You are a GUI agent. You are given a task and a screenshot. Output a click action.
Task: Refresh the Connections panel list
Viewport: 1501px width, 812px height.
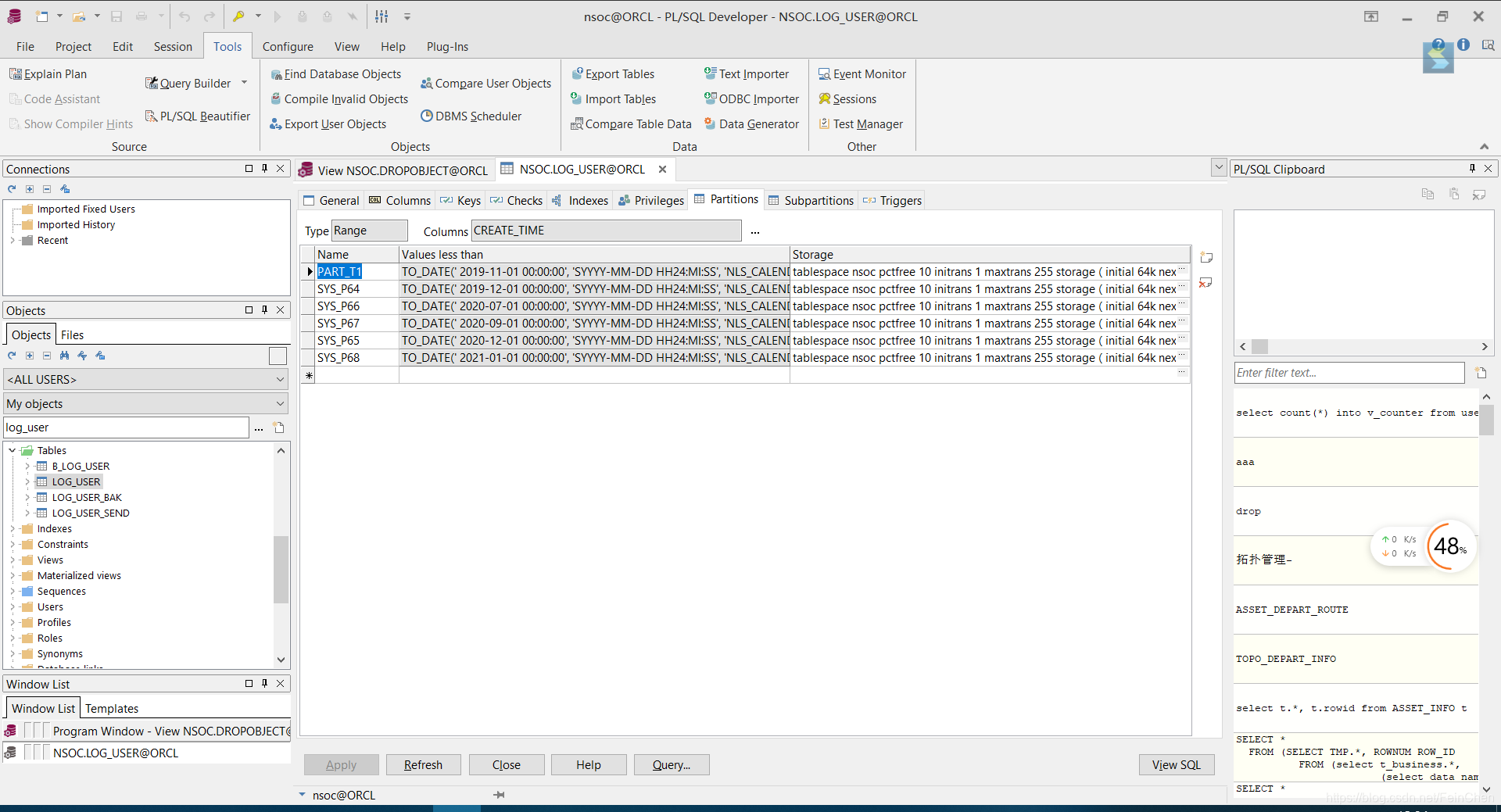(x=12, y=189)
